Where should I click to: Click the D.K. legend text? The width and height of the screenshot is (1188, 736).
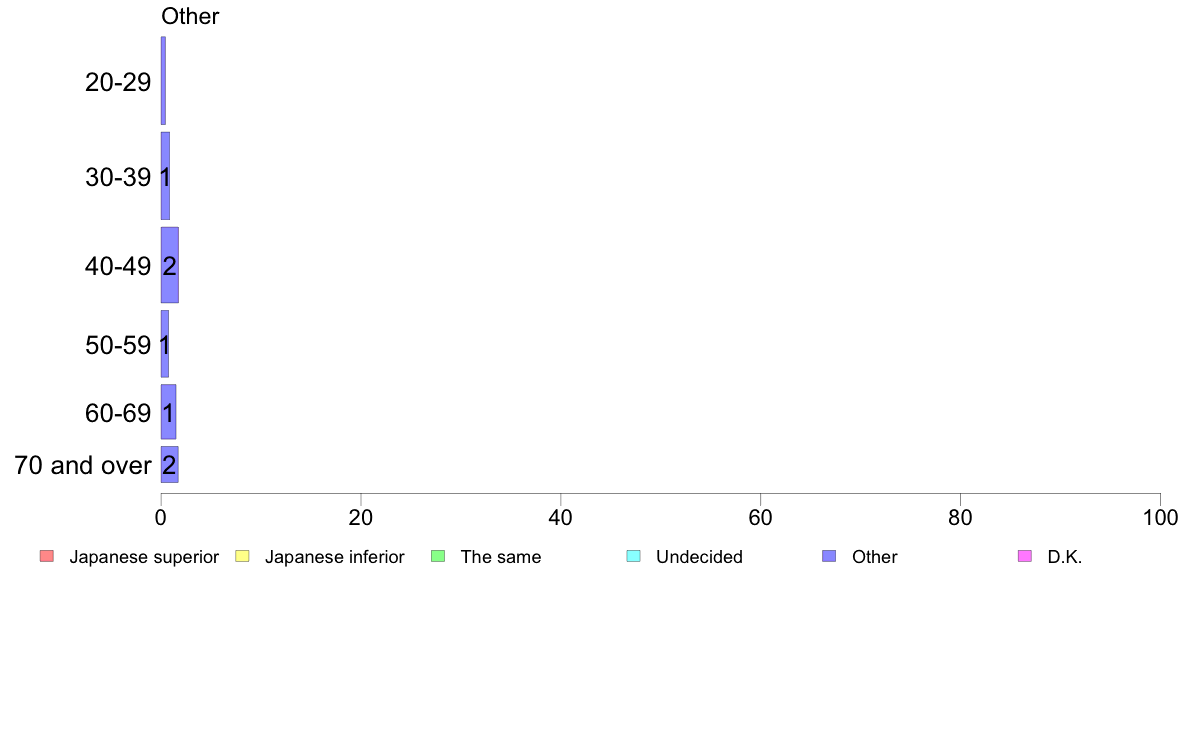click(x=1065, y=557)
